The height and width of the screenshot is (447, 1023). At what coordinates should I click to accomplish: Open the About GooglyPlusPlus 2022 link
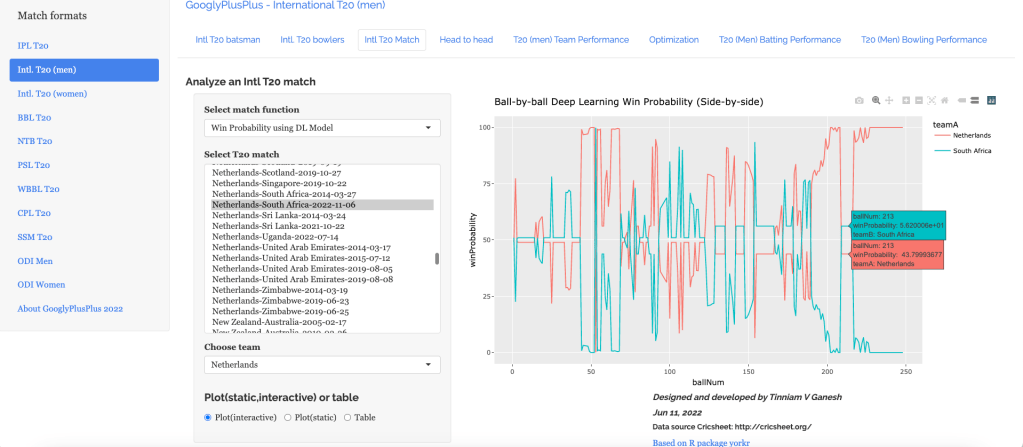pyautogui.click(x=70, y=309)
